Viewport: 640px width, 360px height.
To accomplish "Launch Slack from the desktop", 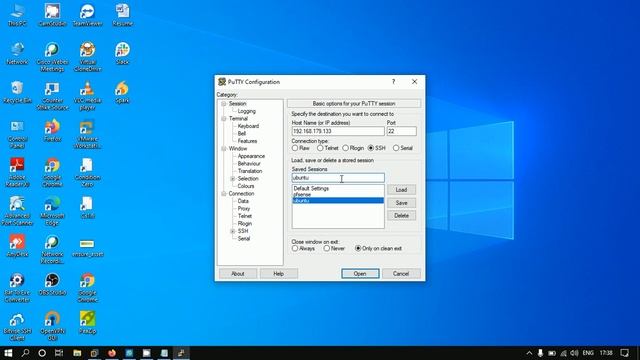I will [x=122, y=53].
